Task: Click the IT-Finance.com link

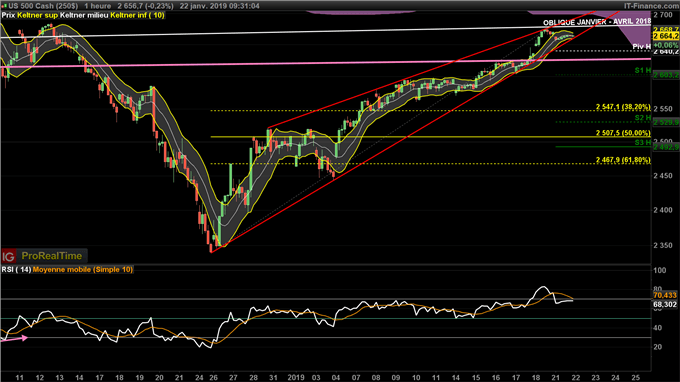Action: 651,6
